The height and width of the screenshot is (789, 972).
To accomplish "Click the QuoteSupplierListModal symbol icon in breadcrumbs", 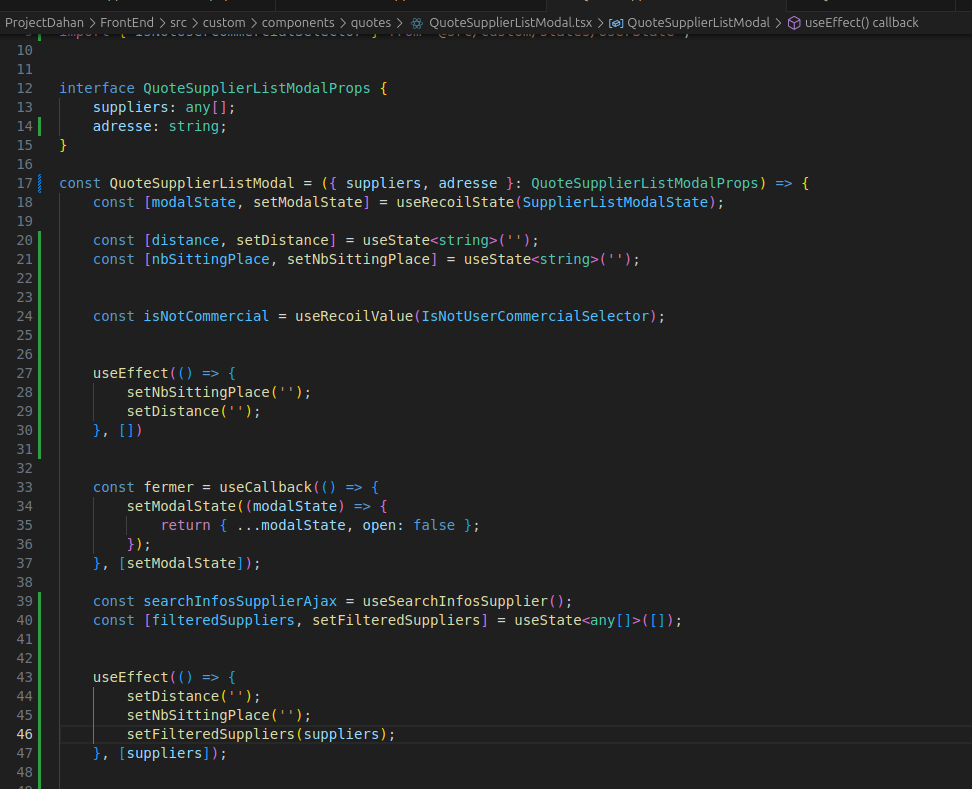I will tap(616, 22).
